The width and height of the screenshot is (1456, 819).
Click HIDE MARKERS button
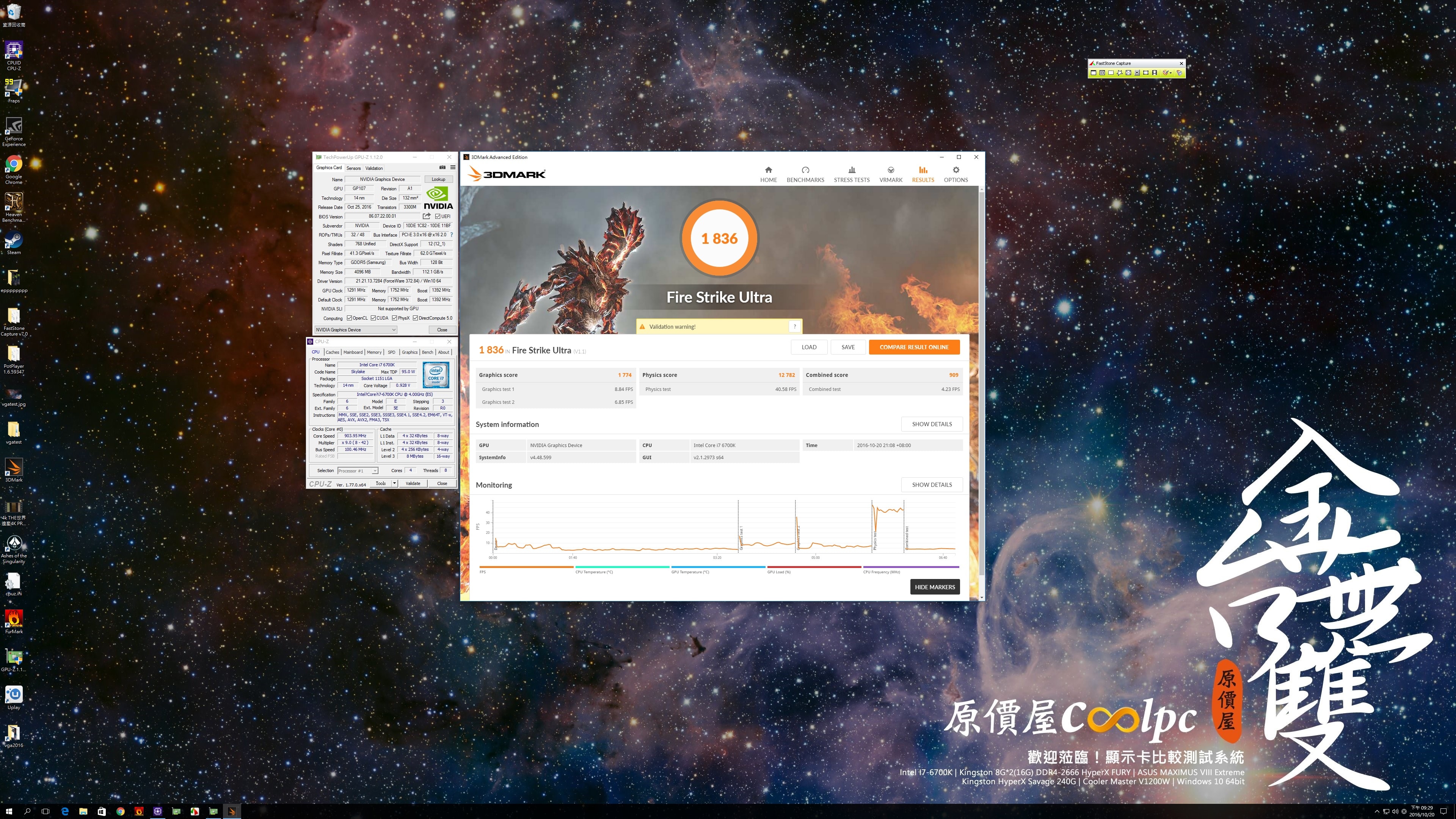coord(935,587)
